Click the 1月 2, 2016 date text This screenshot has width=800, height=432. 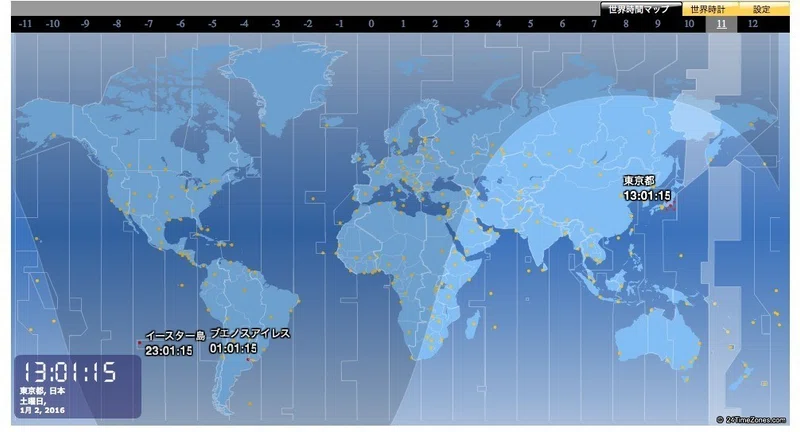point(42,410)
